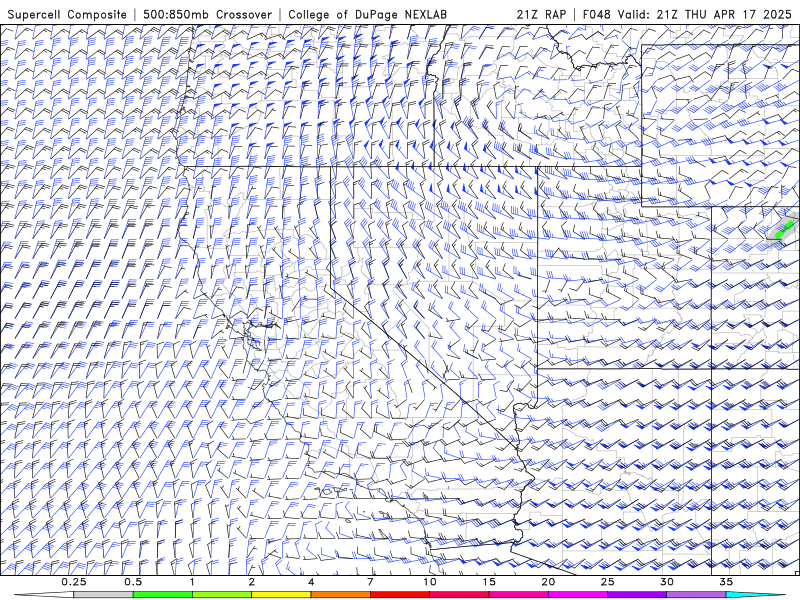Screen dimensions: 800x600
Task: Click the legend value 25
Action: [x=607, y=582]
